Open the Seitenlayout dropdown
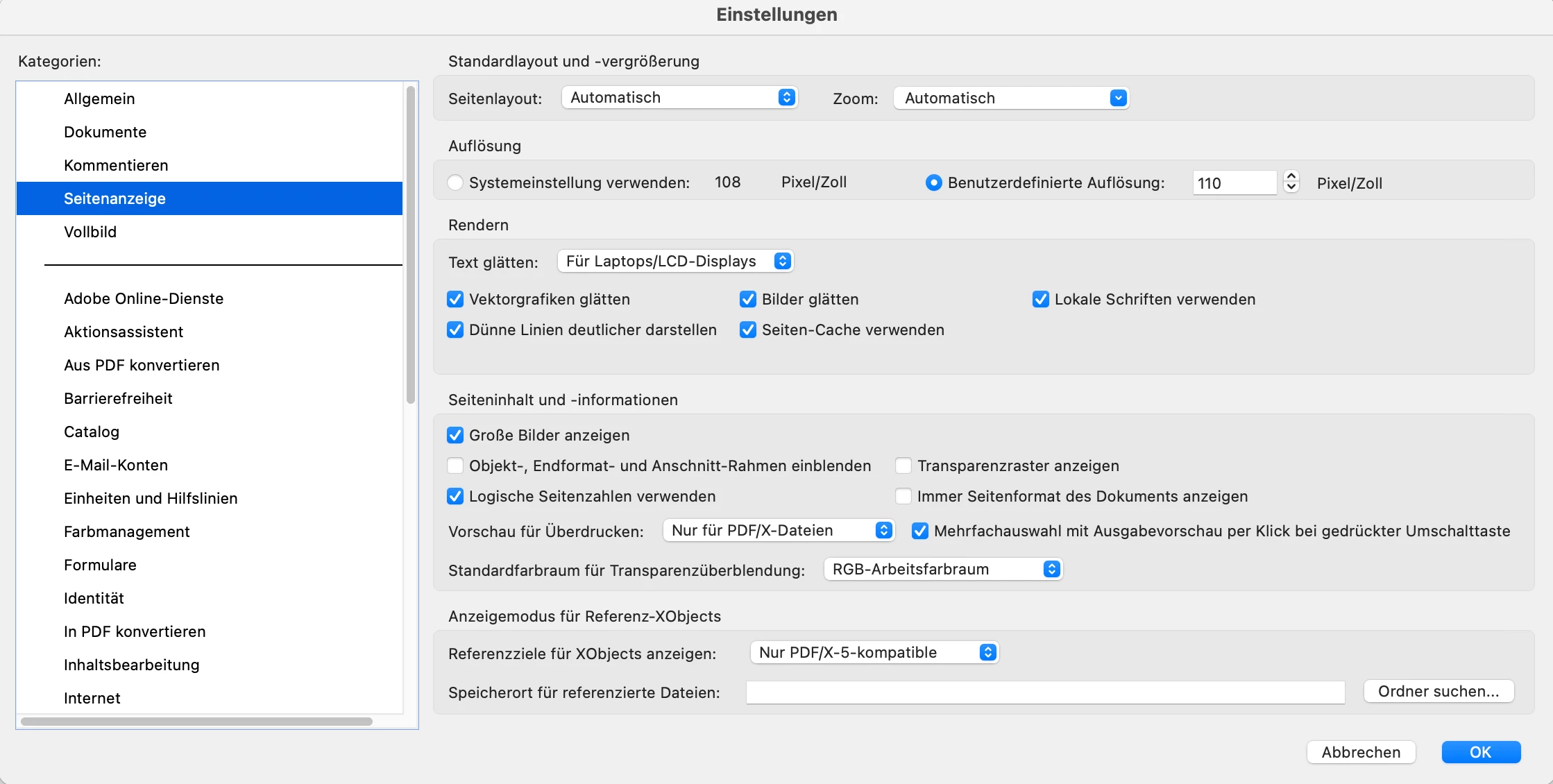This screenshot has height=784, width=1553. pyautogui.click(x=679, y=98)
